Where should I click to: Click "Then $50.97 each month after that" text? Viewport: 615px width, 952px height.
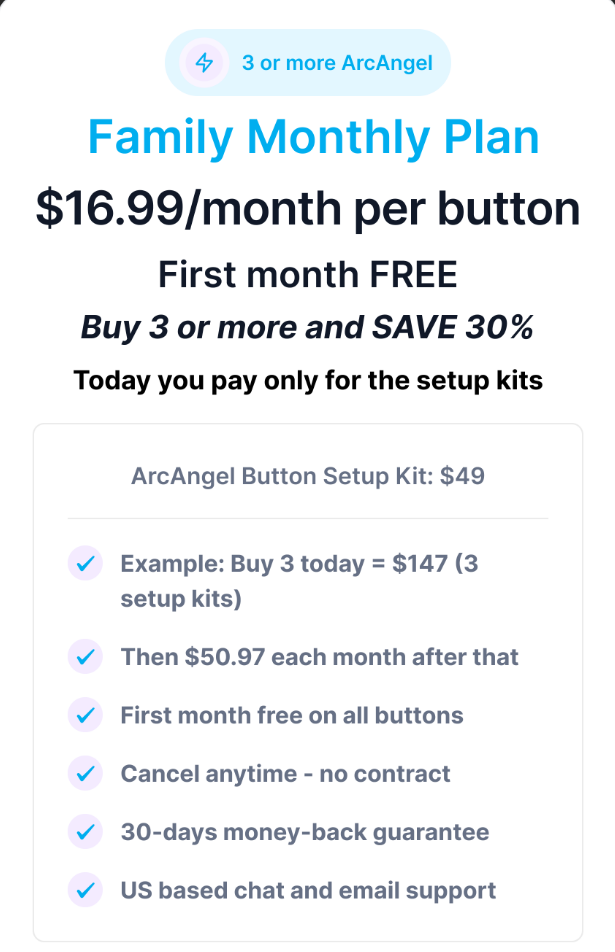click(320, 657)
